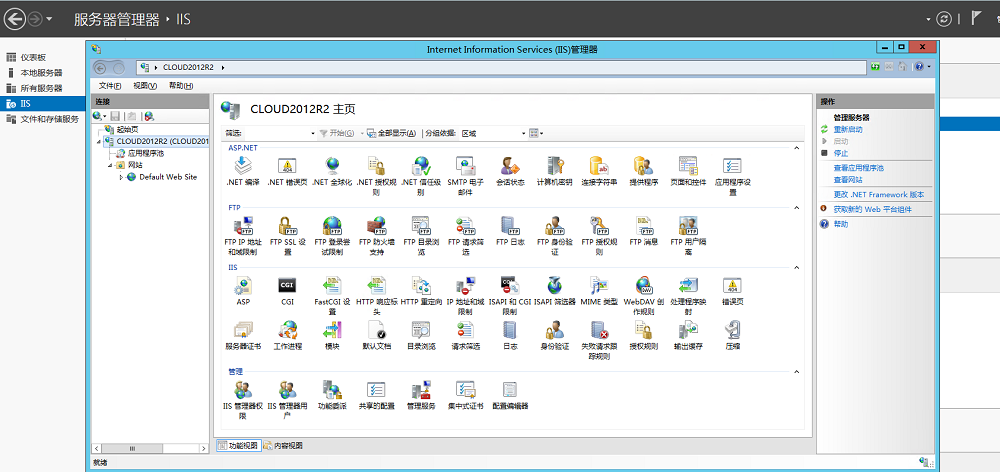Open the 配置编辑器 management icon
This screenshot has width=1000, height=472.
click(x=510, y=395)
